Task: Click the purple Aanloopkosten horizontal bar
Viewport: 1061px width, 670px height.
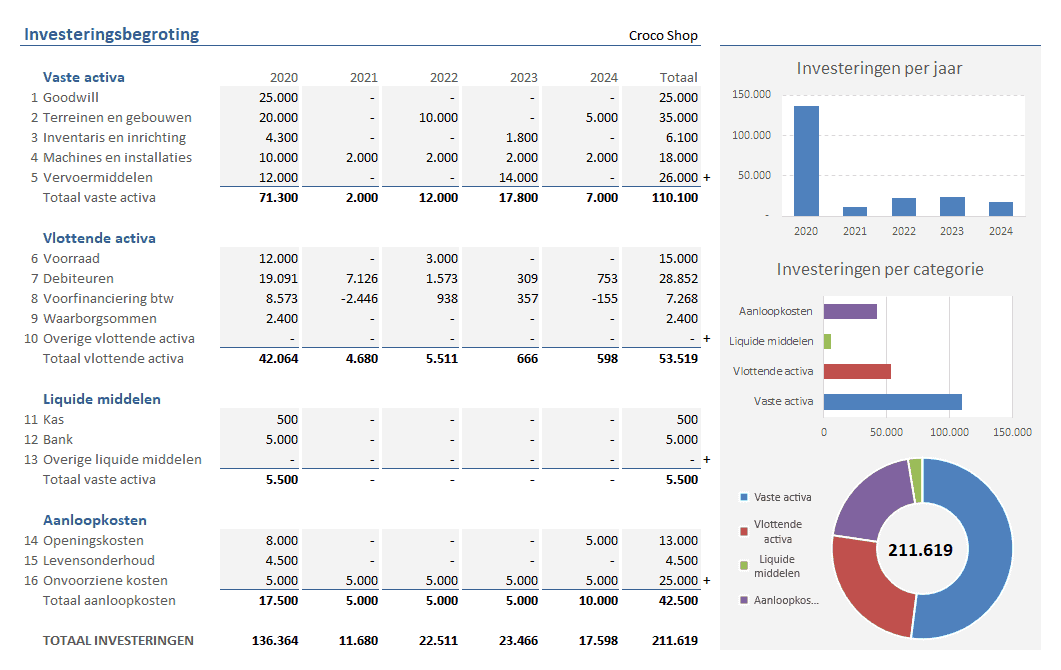Action: coord(850,311)
